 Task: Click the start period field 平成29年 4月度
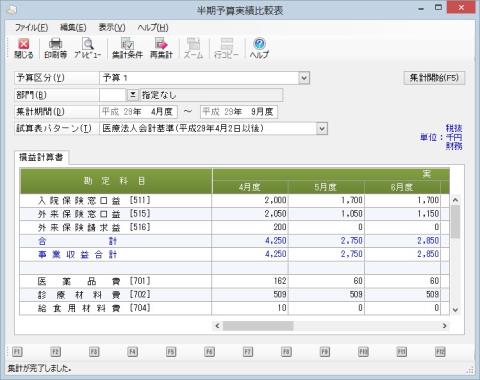[138, 112]
